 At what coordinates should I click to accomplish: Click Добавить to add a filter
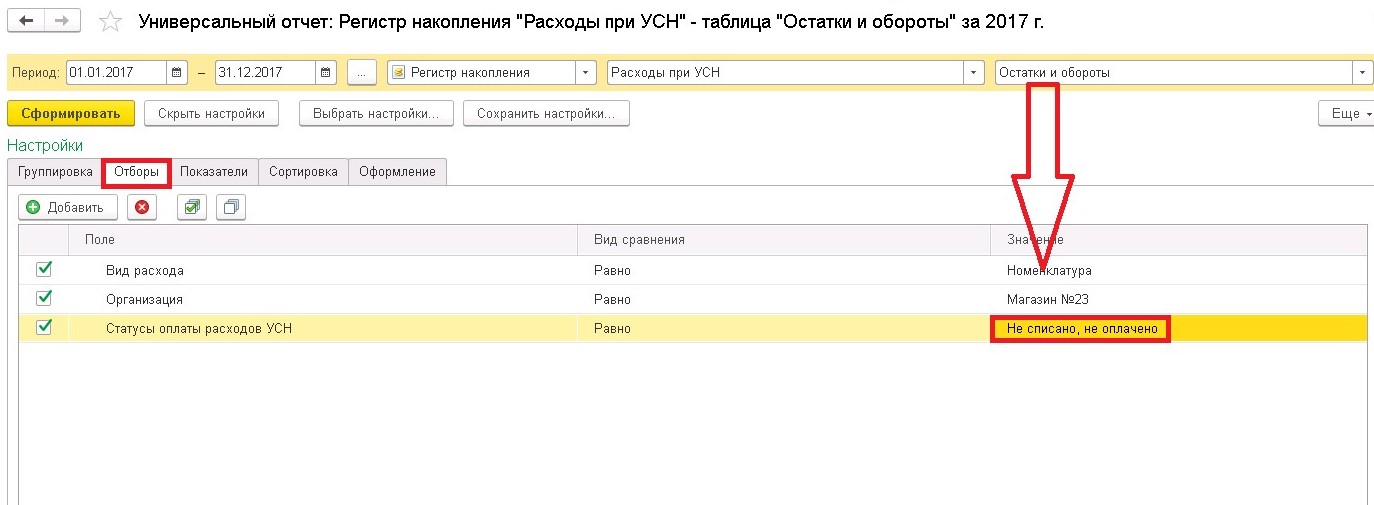[x=68, y=207]
